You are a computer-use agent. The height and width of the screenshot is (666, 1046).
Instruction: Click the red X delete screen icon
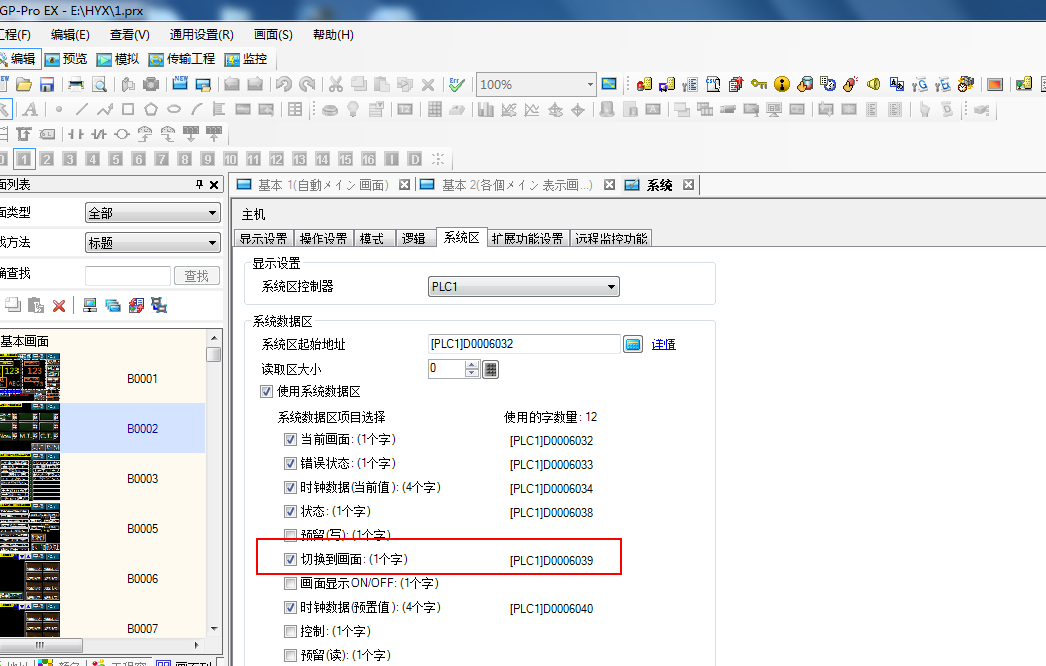pyautogui.click(x=59, y=306)
